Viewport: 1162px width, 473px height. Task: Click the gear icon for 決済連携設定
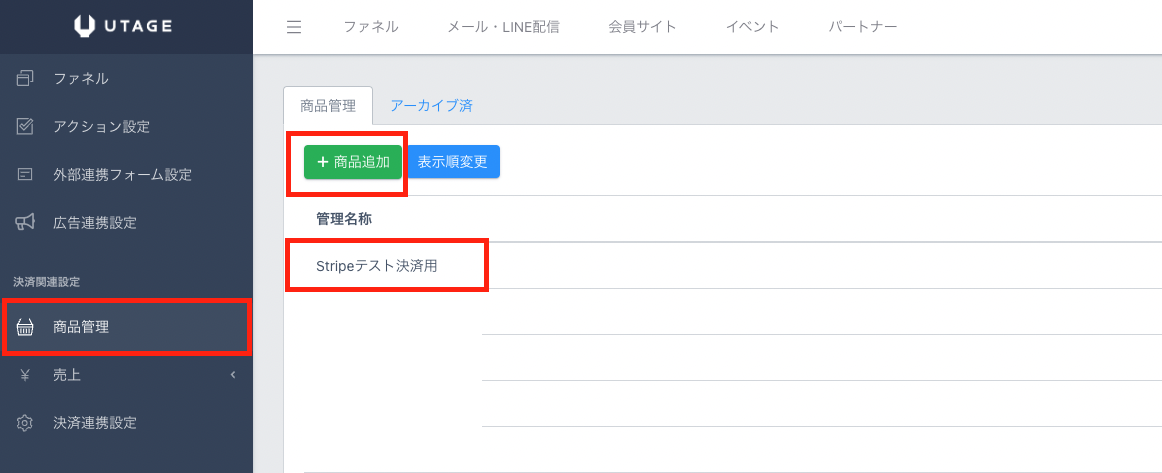[x=26, y=423]
